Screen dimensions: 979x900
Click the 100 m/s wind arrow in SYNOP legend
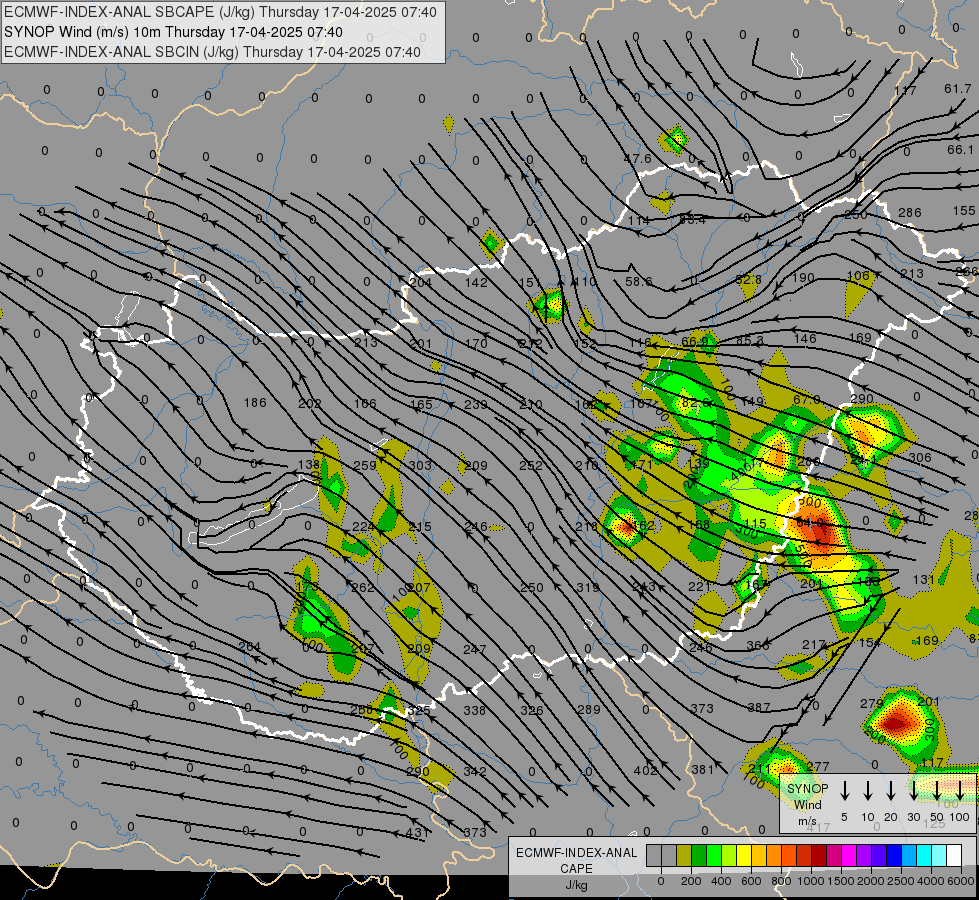[960, 790]
